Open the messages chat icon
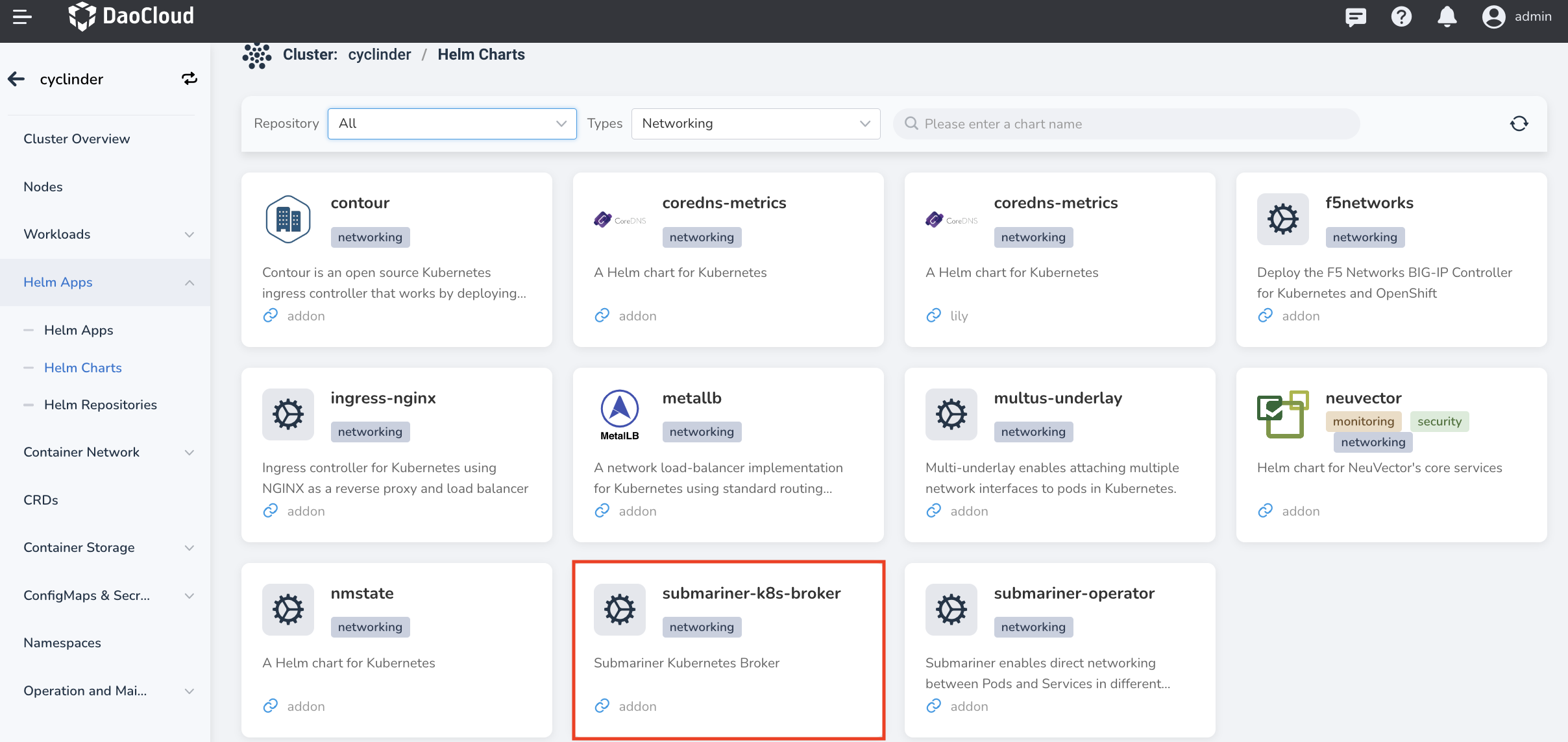The height and width of the screenshot is (742, 1568). coord(1356,17)
